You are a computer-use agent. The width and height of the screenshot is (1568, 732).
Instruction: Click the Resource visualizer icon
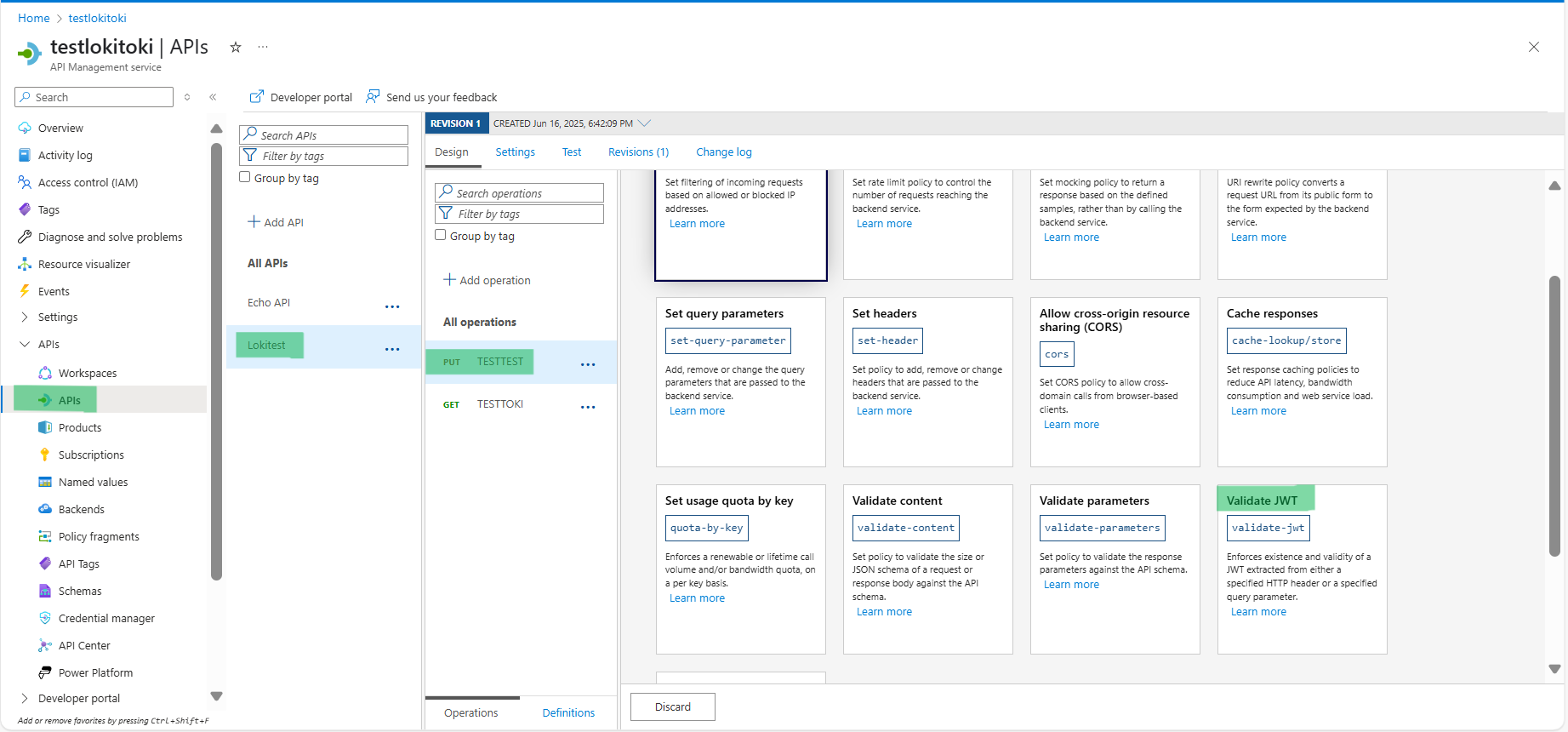(x=25, y=265)
